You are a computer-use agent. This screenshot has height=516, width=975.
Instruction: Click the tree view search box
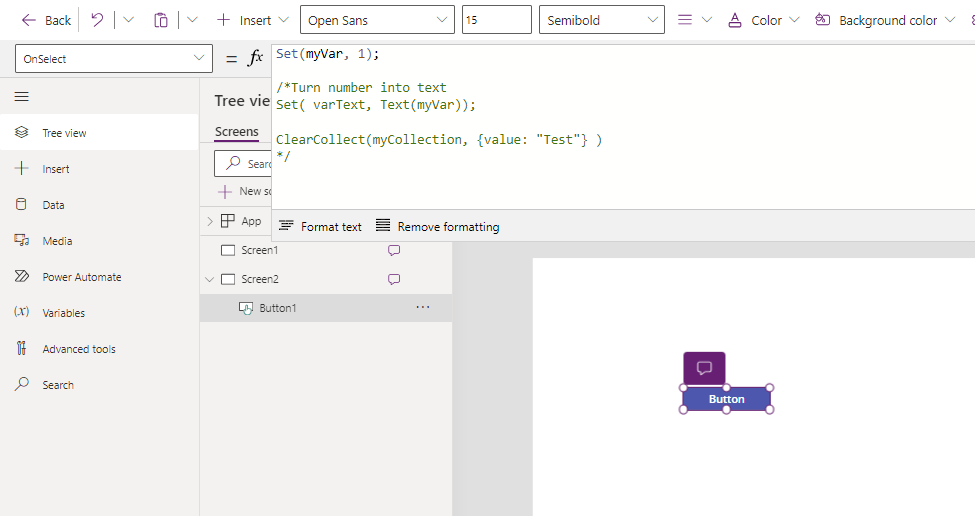coord(243,164)
